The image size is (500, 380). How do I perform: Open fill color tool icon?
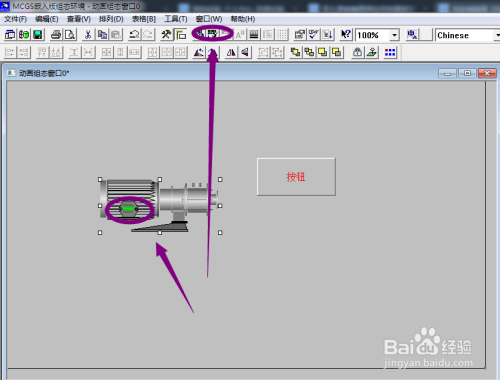coord(199,34)
